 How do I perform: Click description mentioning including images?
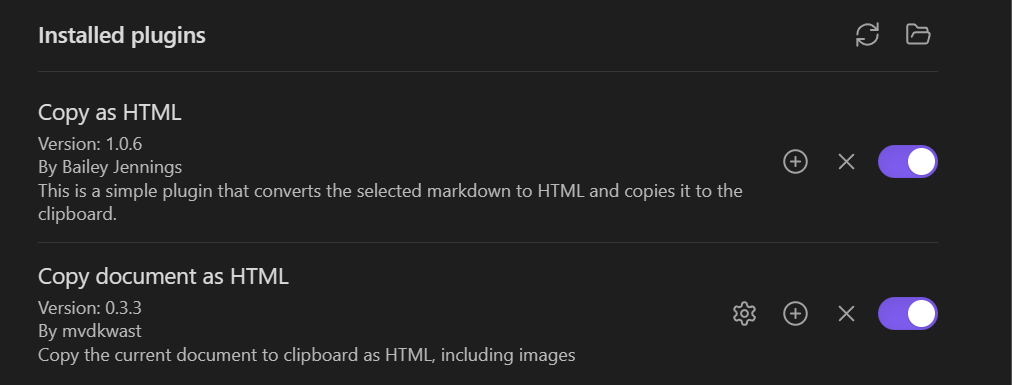[x=307, y=355]
